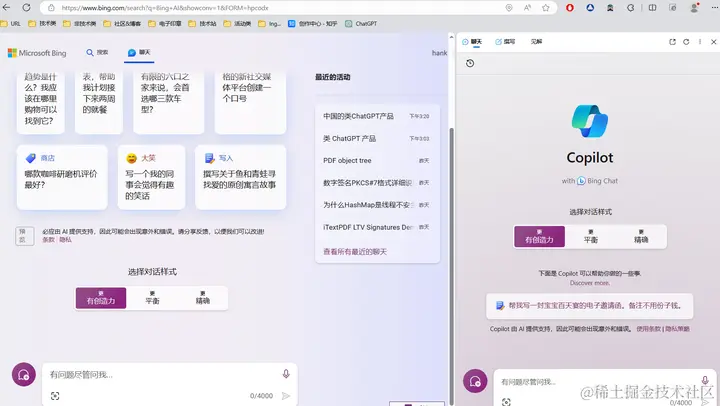Click the read aloud icon in address bar

click(x=527, y=8)
